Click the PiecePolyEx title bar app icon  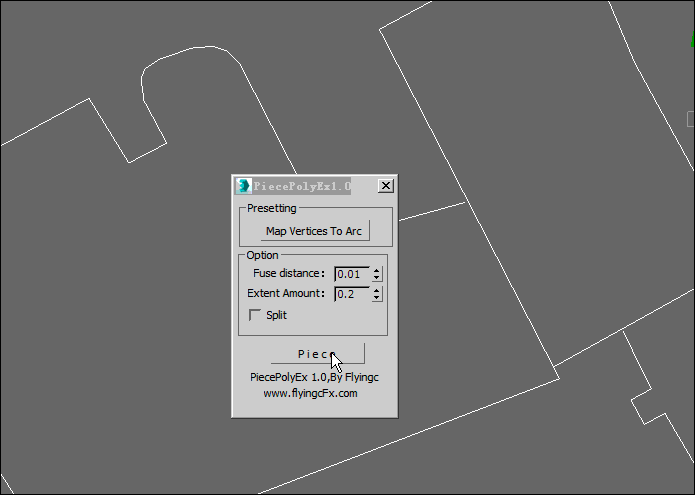coord(243,186)
